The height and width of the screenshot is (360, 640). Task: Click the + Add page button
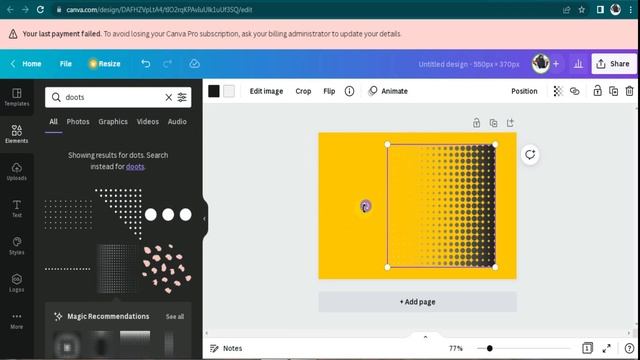point(418,302)
